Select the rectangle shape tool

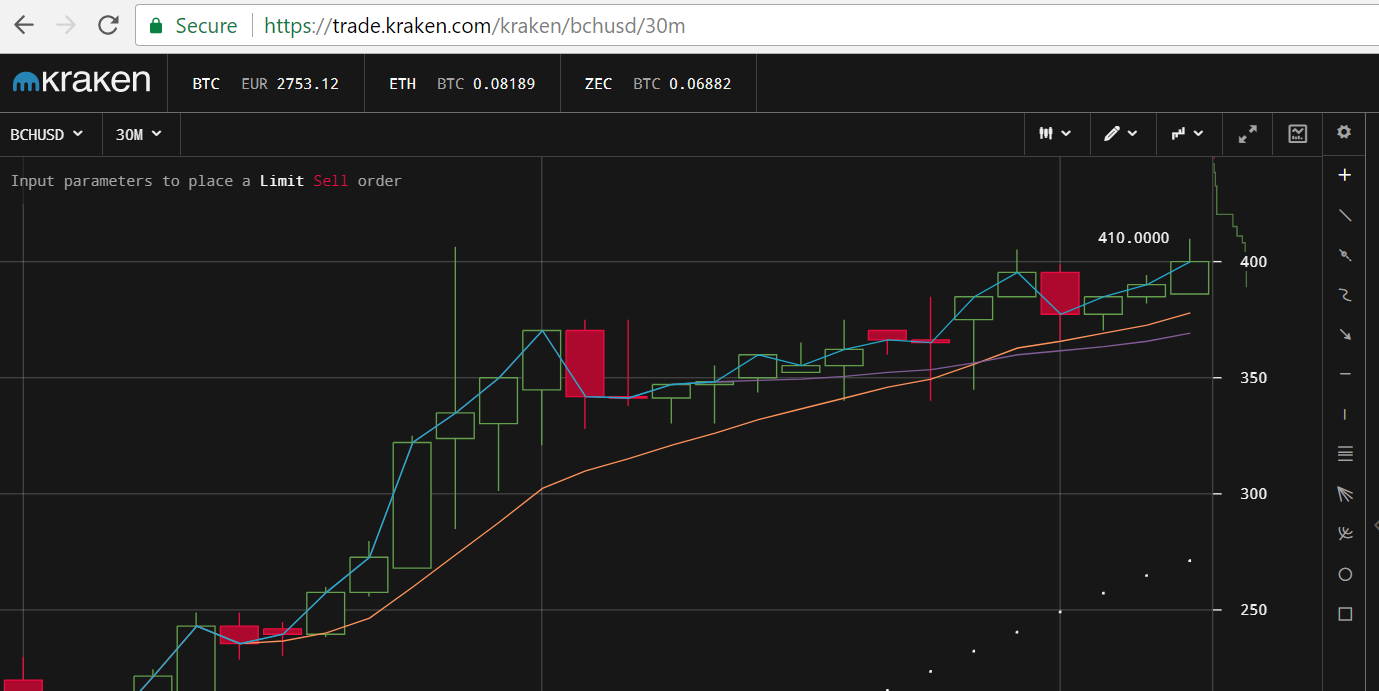[x=1345, y=614]
